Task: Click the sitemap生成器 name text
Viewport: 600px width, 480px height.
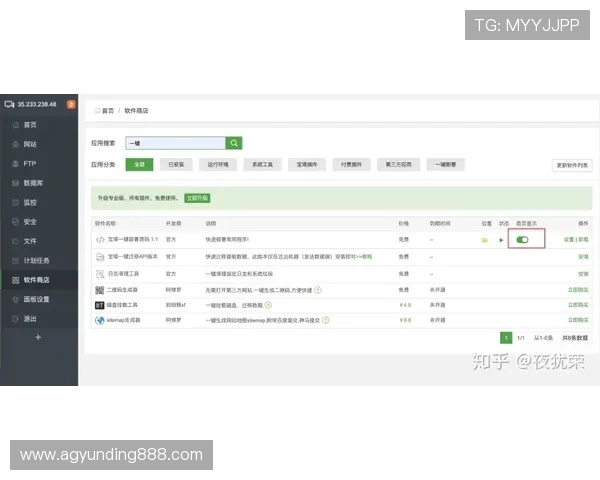Action: [123, 320]
